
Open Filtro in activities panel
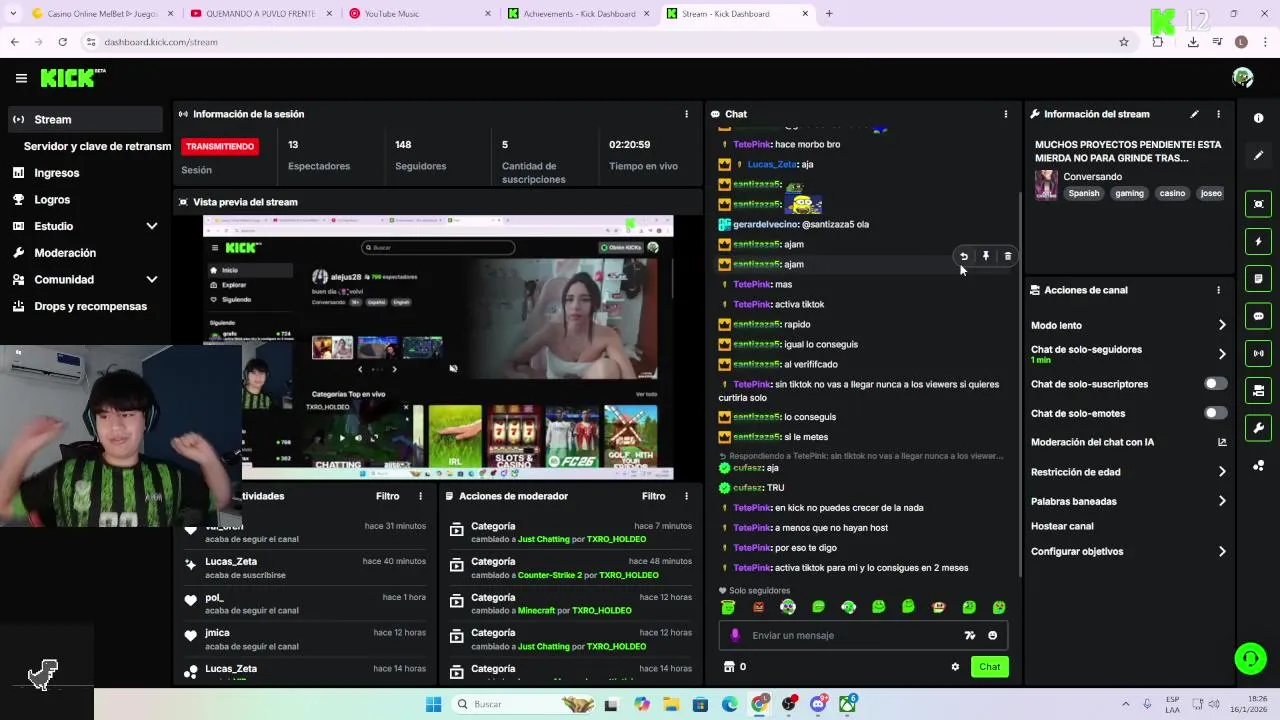coord(387,496)
